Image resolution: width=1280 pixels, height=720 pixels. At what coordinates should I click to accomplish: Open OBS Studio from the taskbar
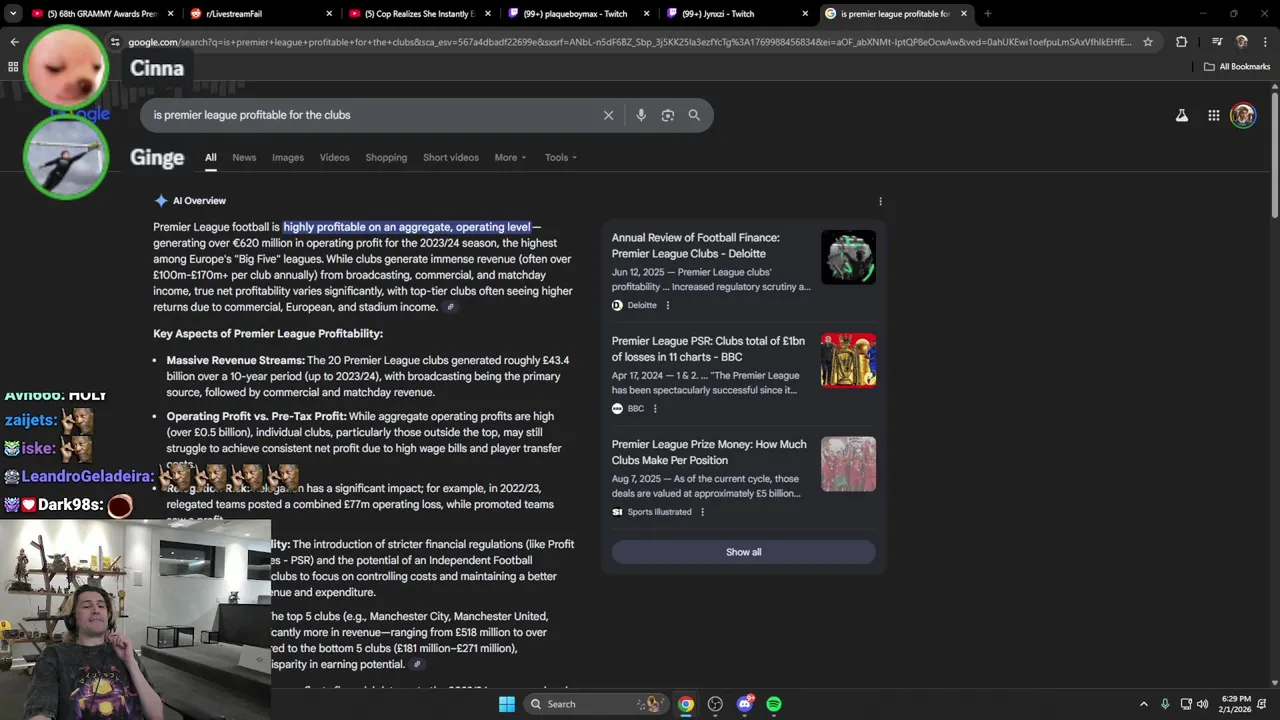pyautogui.click(x=715, y=704)
